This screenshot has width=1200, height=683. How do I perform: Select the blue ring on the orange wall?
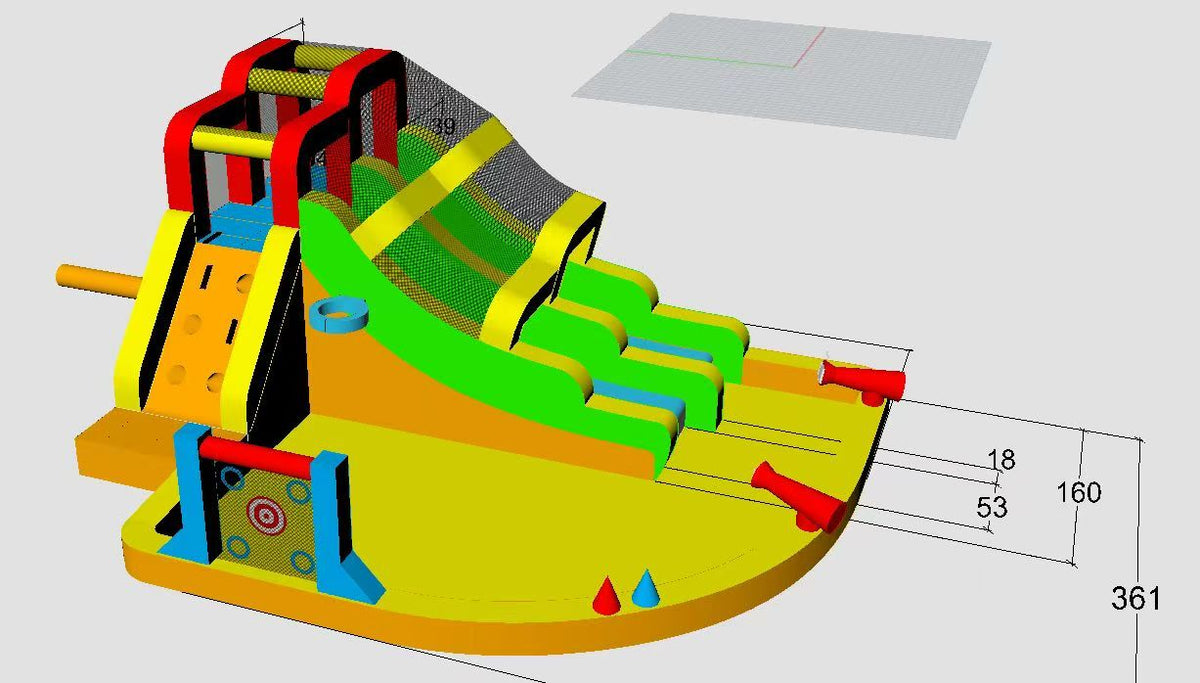click(x=340, y=313)
